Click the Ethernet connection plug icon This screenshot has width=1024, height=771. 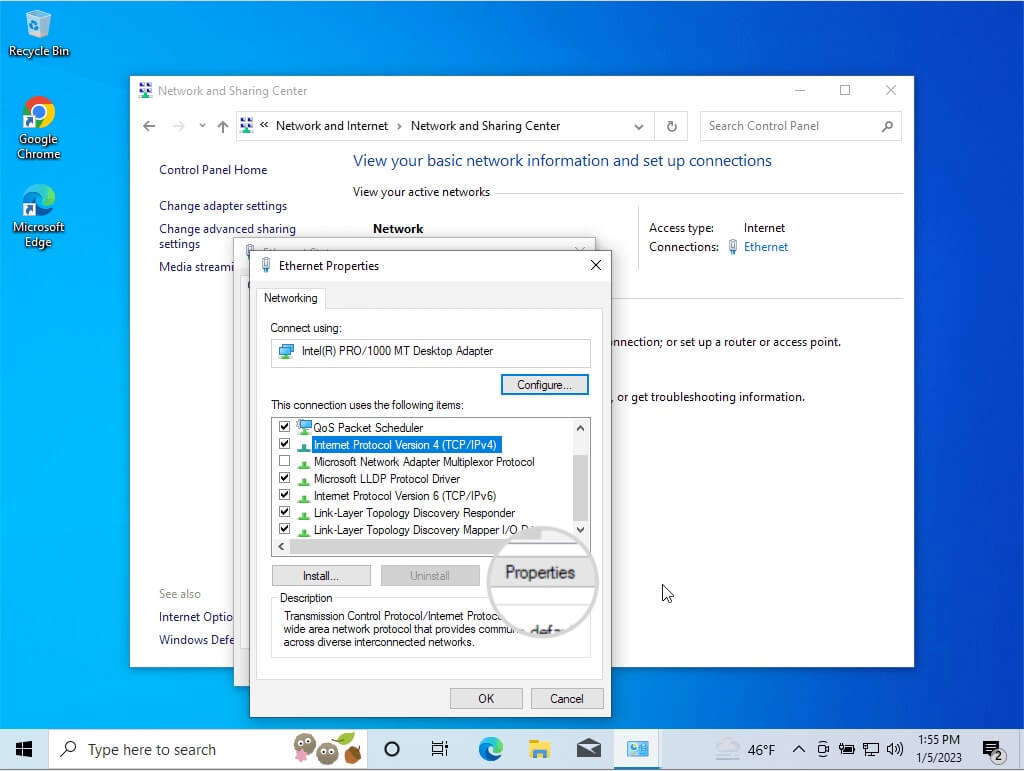(x=733, y=247)
